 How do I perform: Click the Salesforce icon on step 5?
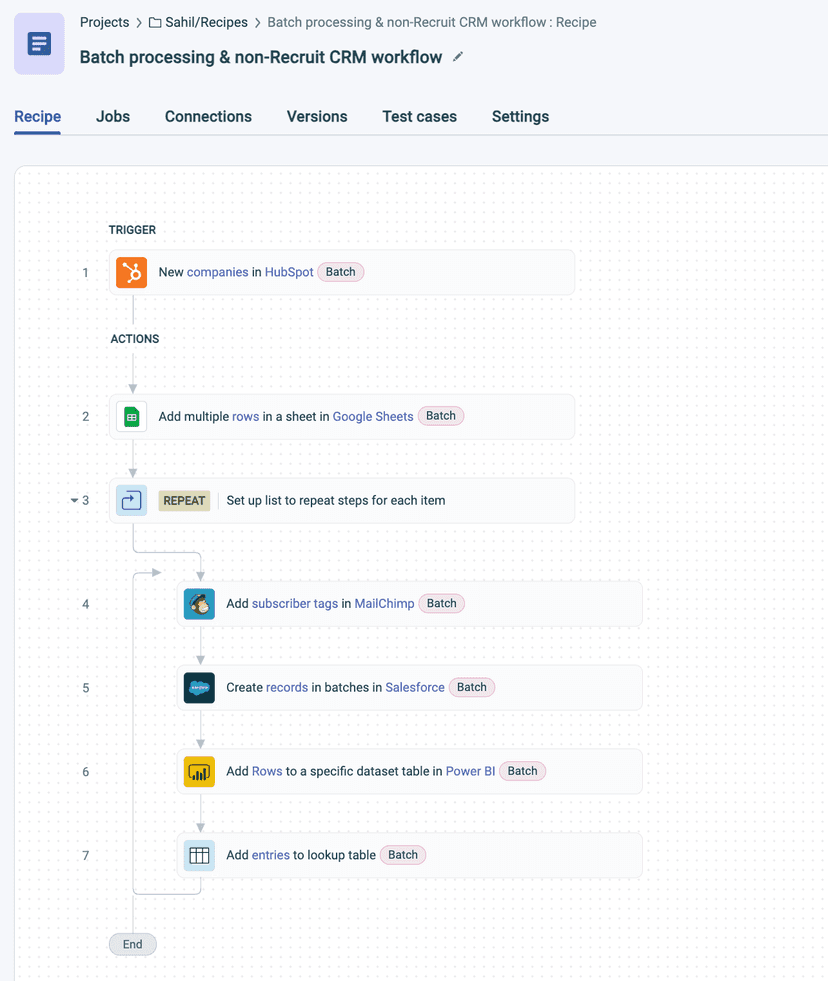point(199,687)
